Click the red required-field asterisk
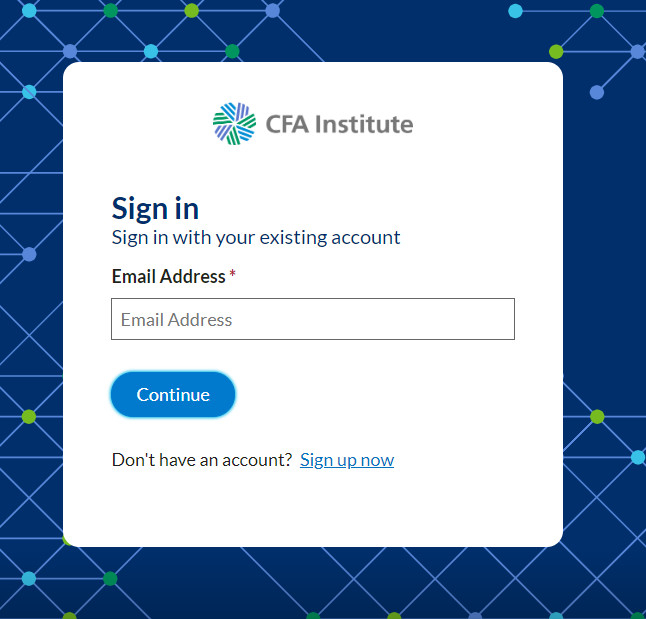The width and height of the screenshot is (646, 619). 232,273
